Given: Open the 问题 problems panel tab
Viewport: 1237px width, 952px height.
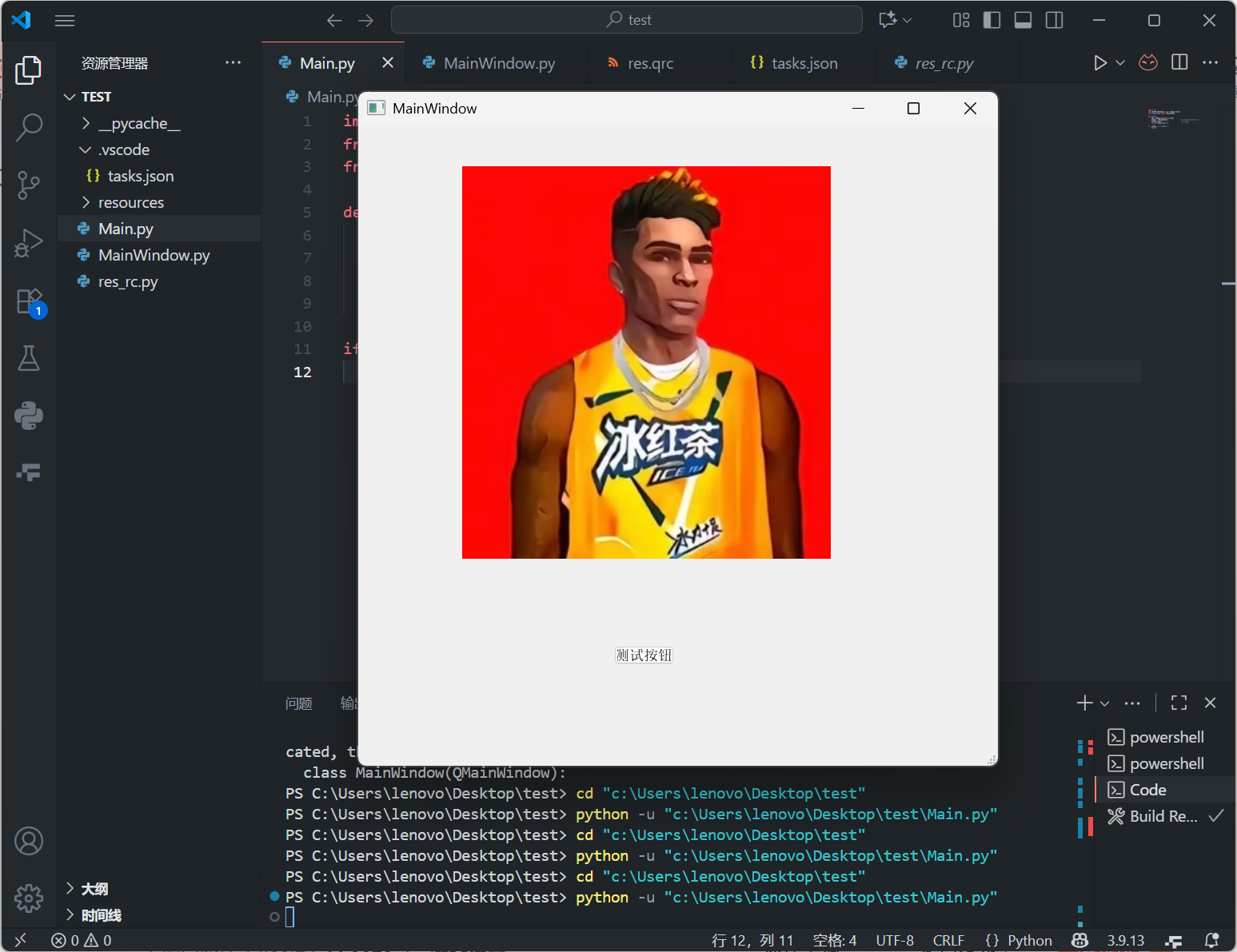Looking at the screenshot, I should pyautogui.click(x=299, y=703).
